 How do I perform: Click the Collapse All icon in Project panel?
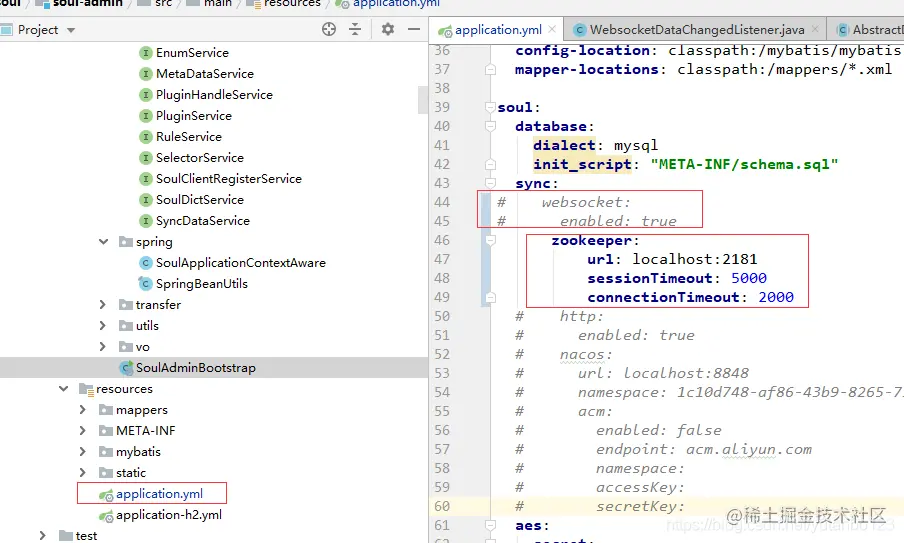click(x=355, y=29)
